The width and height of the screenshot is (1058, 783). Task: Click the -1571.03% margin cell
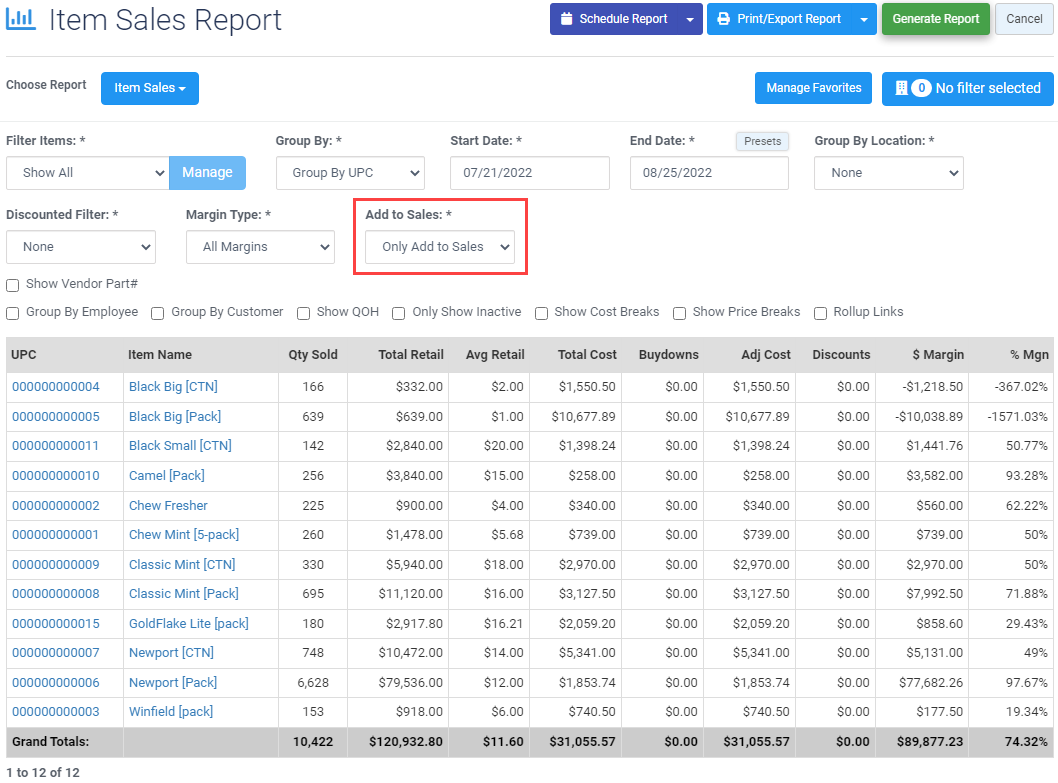(x=1018, y=416)
